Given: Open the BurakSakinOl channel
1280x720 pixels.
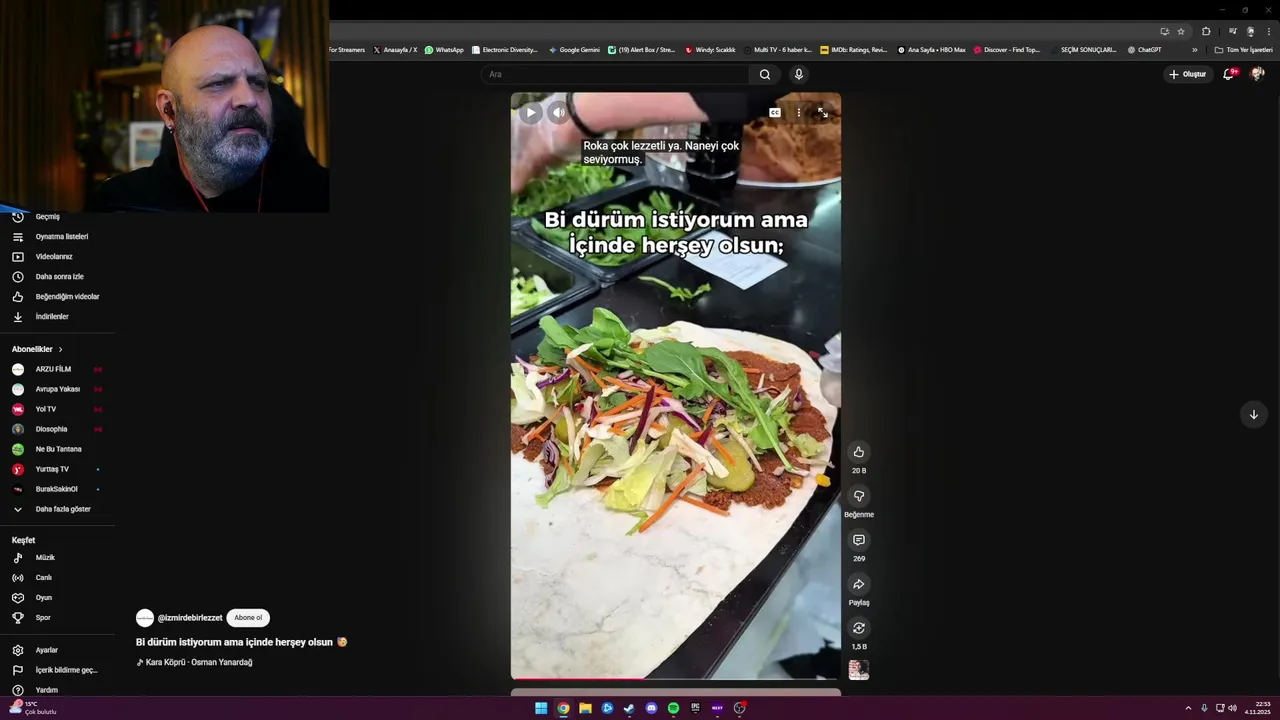Looking at the screenshot, I should [x=57, y=489].
